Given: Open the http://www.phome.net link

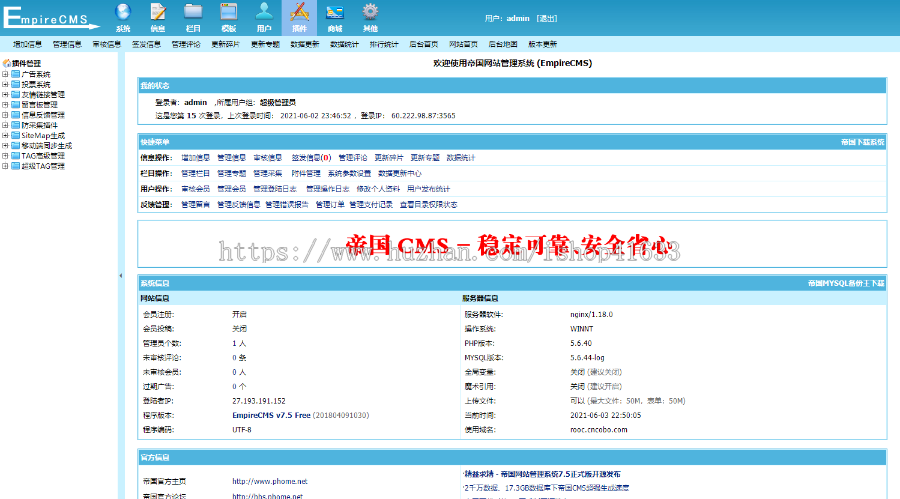Looking at the screenshot, I should point(270,481).
